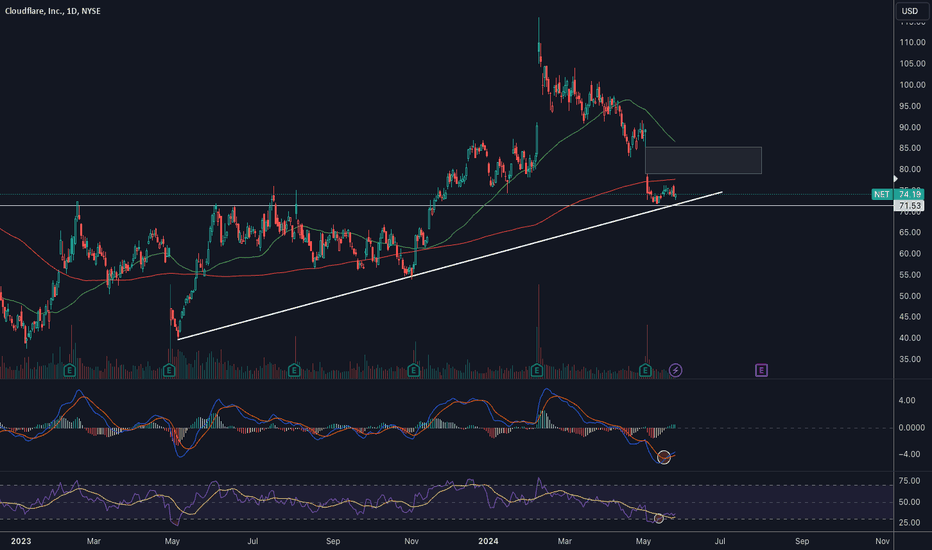Click the green NET symbol tag
Screen dimensions: 932x550
click(881, 194)
